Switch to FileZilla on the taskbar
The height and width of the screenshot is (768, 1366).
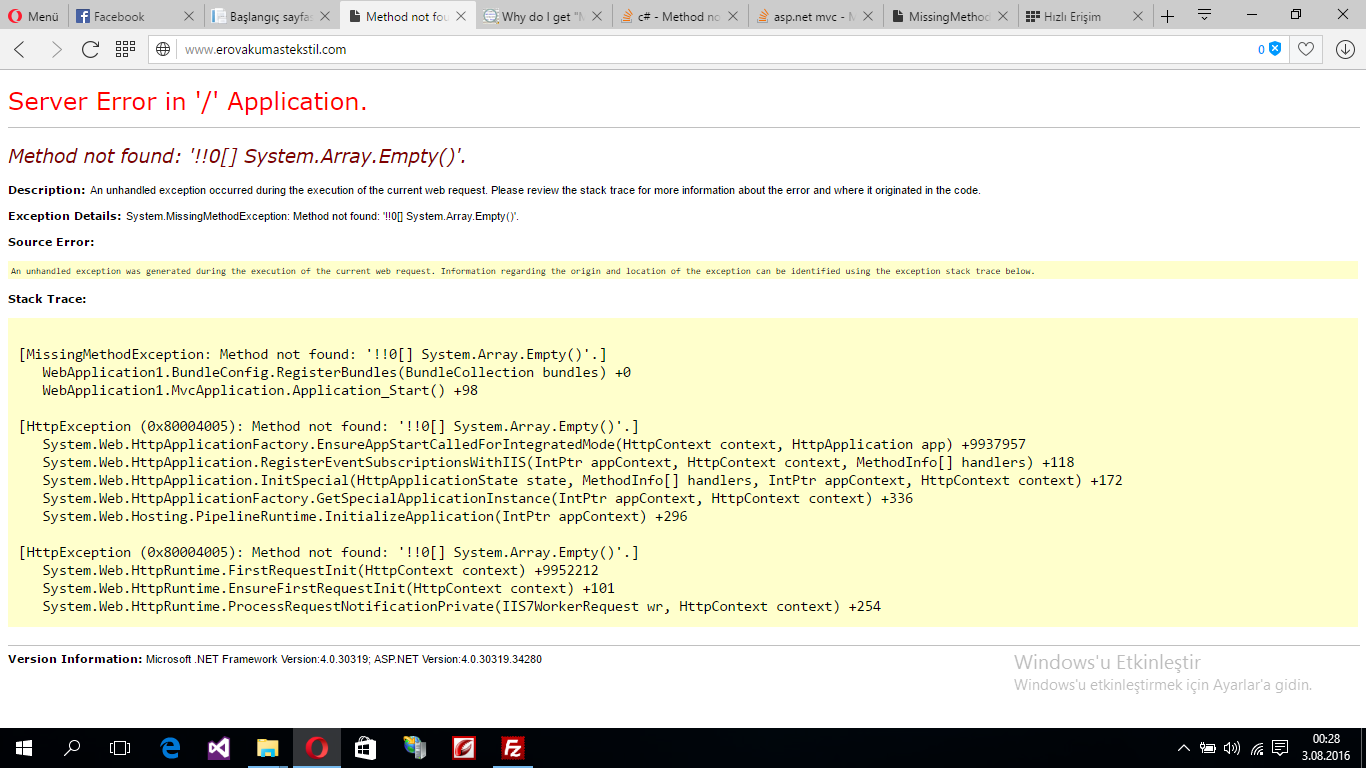point(512,748)
